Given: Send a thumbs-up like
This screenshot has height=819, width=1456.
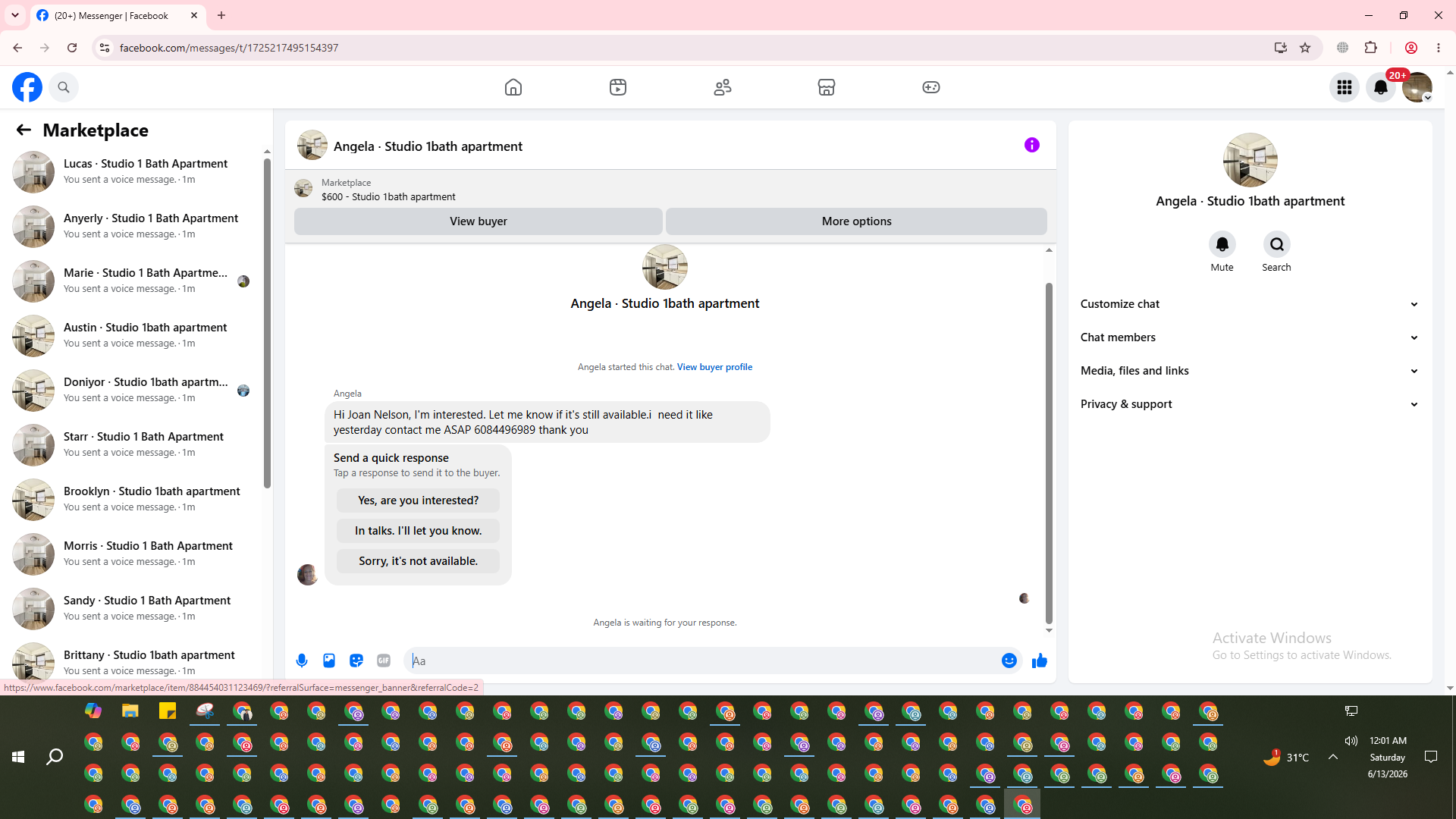Looking at the screenshot, I should tap(1040, 661).
